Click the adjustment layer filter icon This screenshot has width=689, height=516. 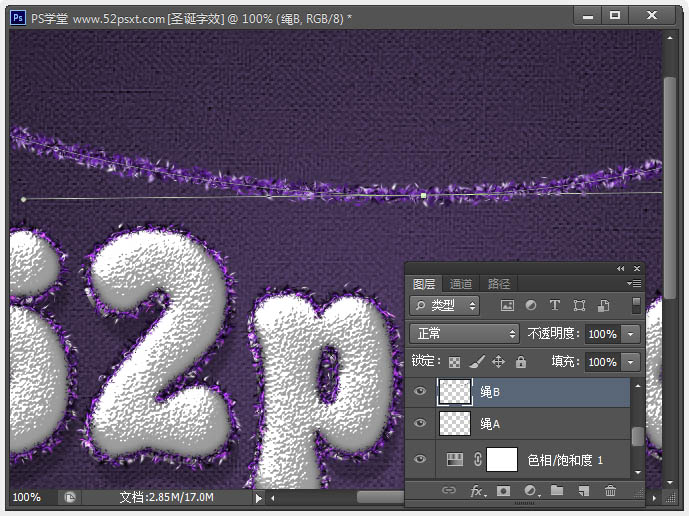531,305
